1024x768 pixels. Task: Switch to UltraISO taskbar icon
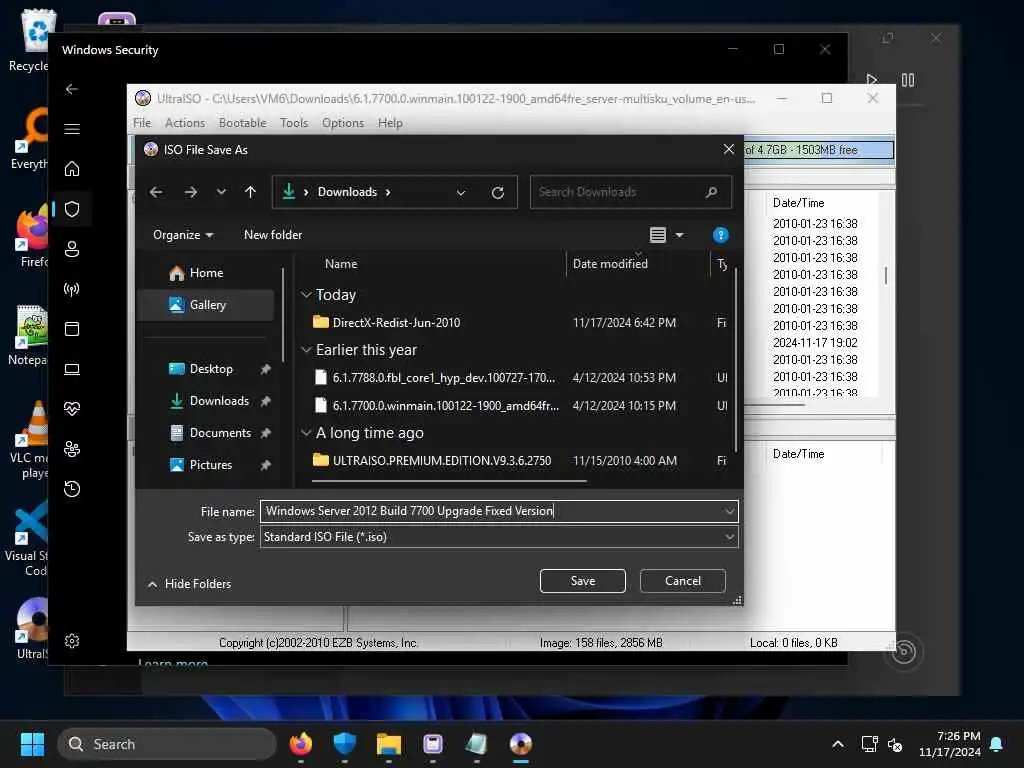pos(520,744)
